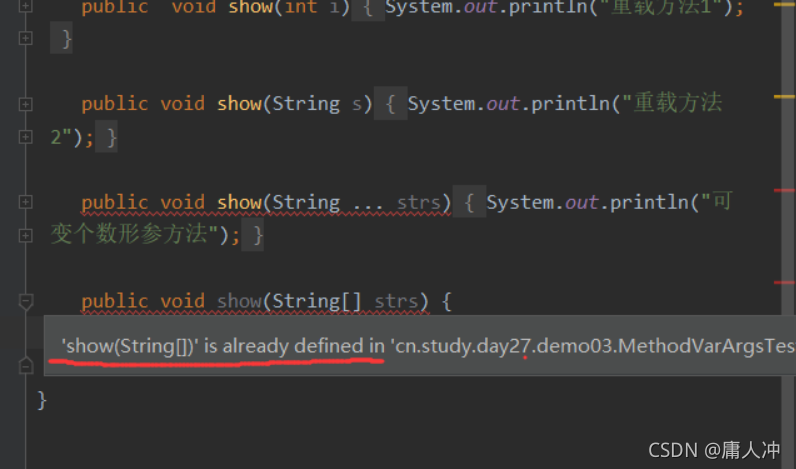Image resolution: width=796 pixels, height=469 pixels.
Task: Click 'int' type in show(int i)
Action: pos(301,7)
